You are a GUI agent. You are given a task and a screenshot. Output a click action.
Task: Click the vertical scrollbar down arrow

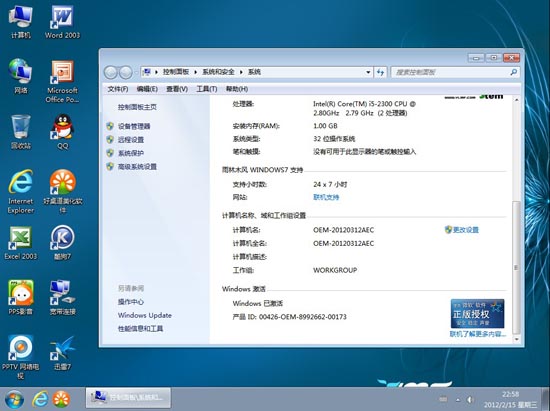tap(516, 339)
